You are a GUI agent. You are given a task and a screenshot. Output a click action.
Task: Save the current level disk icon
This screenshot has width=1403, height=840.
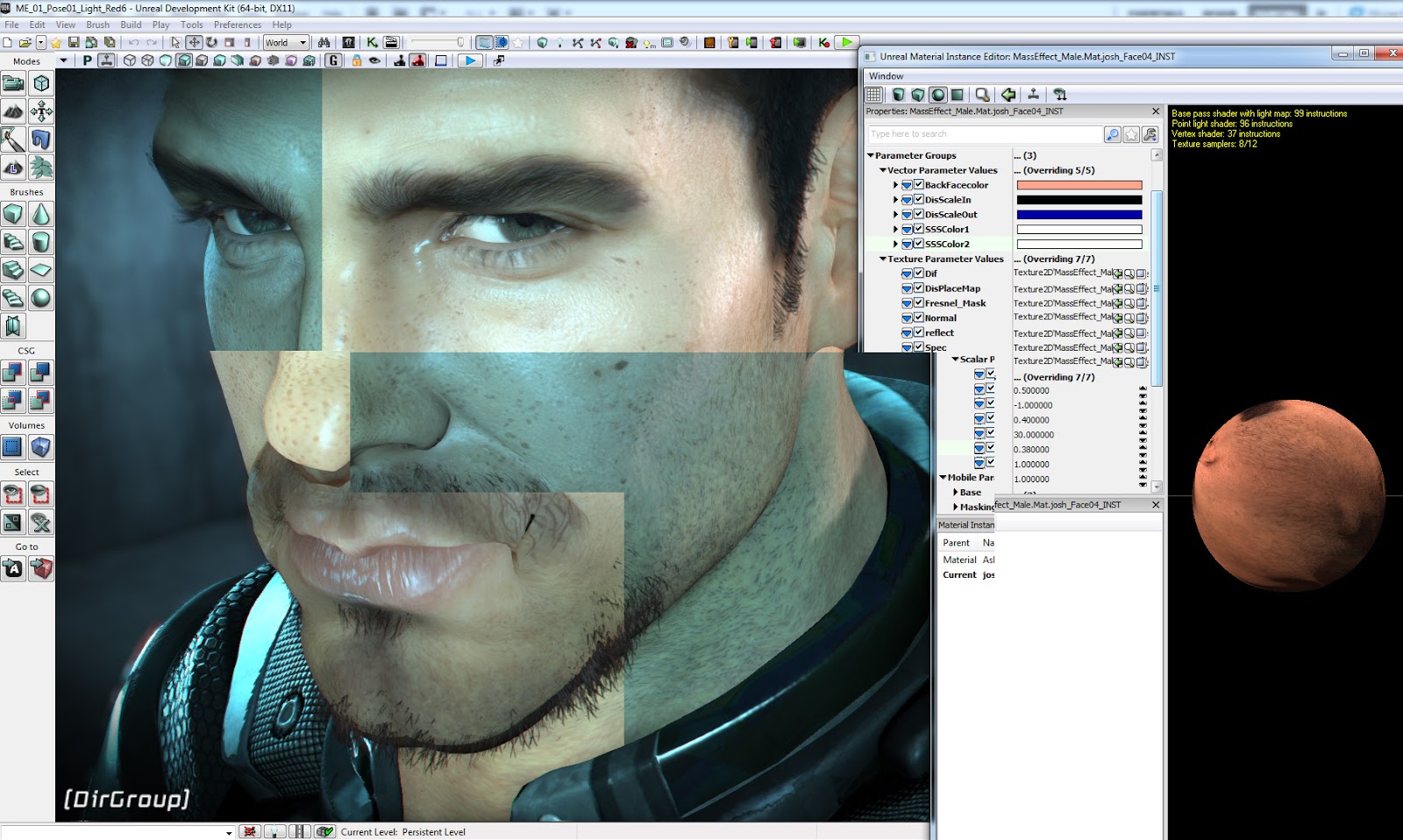click(x=74, y=42)
